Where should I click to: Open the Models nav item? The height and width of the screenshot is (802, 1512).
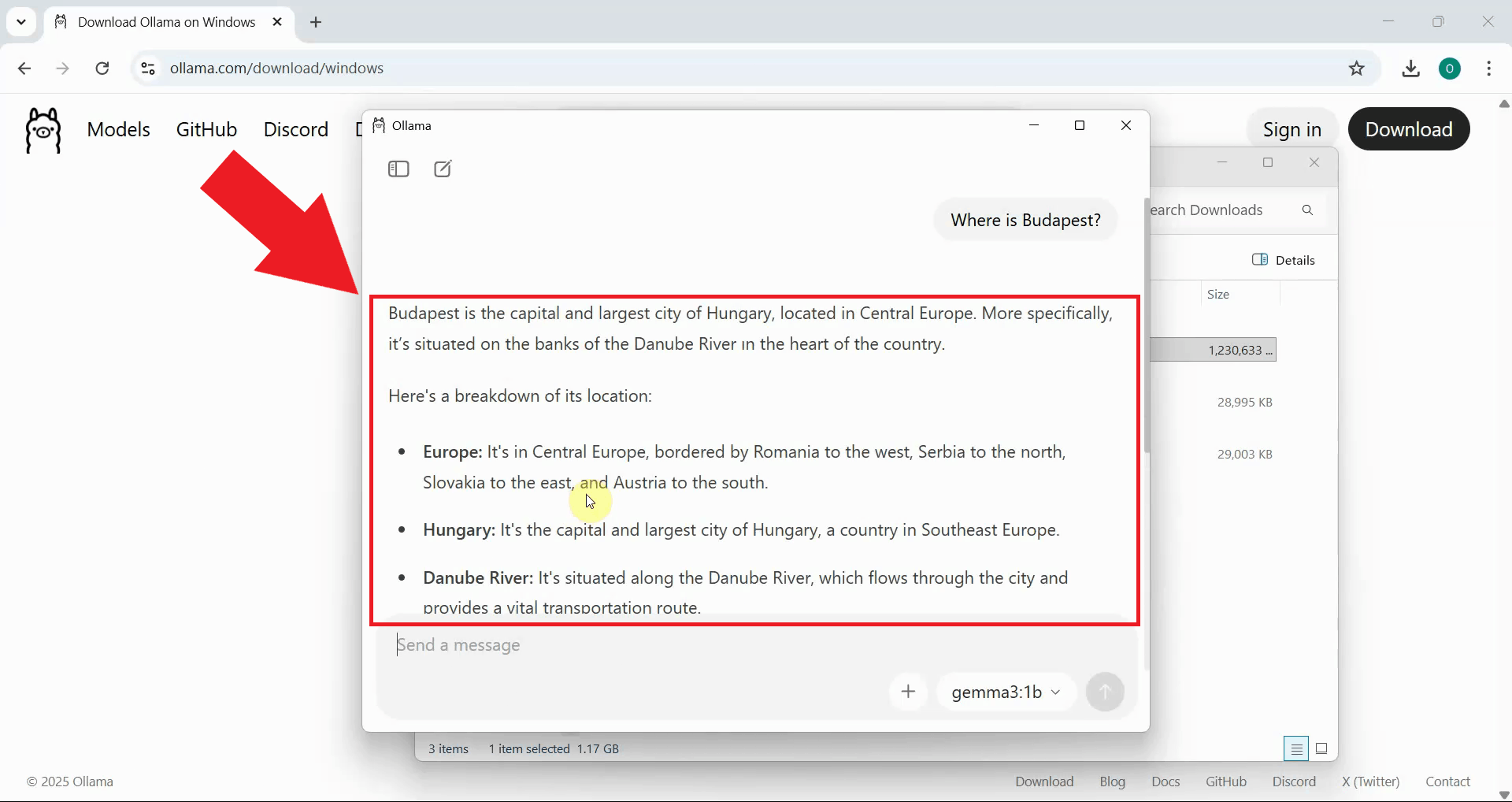[x=118, y=129]
